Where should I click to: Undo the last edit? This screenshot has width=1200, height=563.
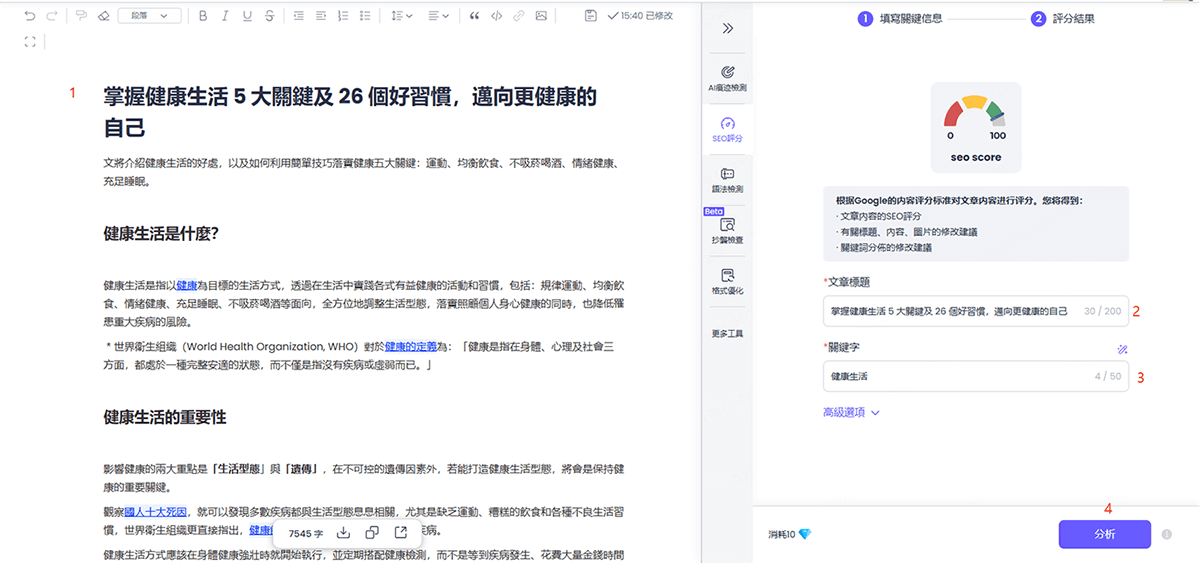click(x=30, y=16)
